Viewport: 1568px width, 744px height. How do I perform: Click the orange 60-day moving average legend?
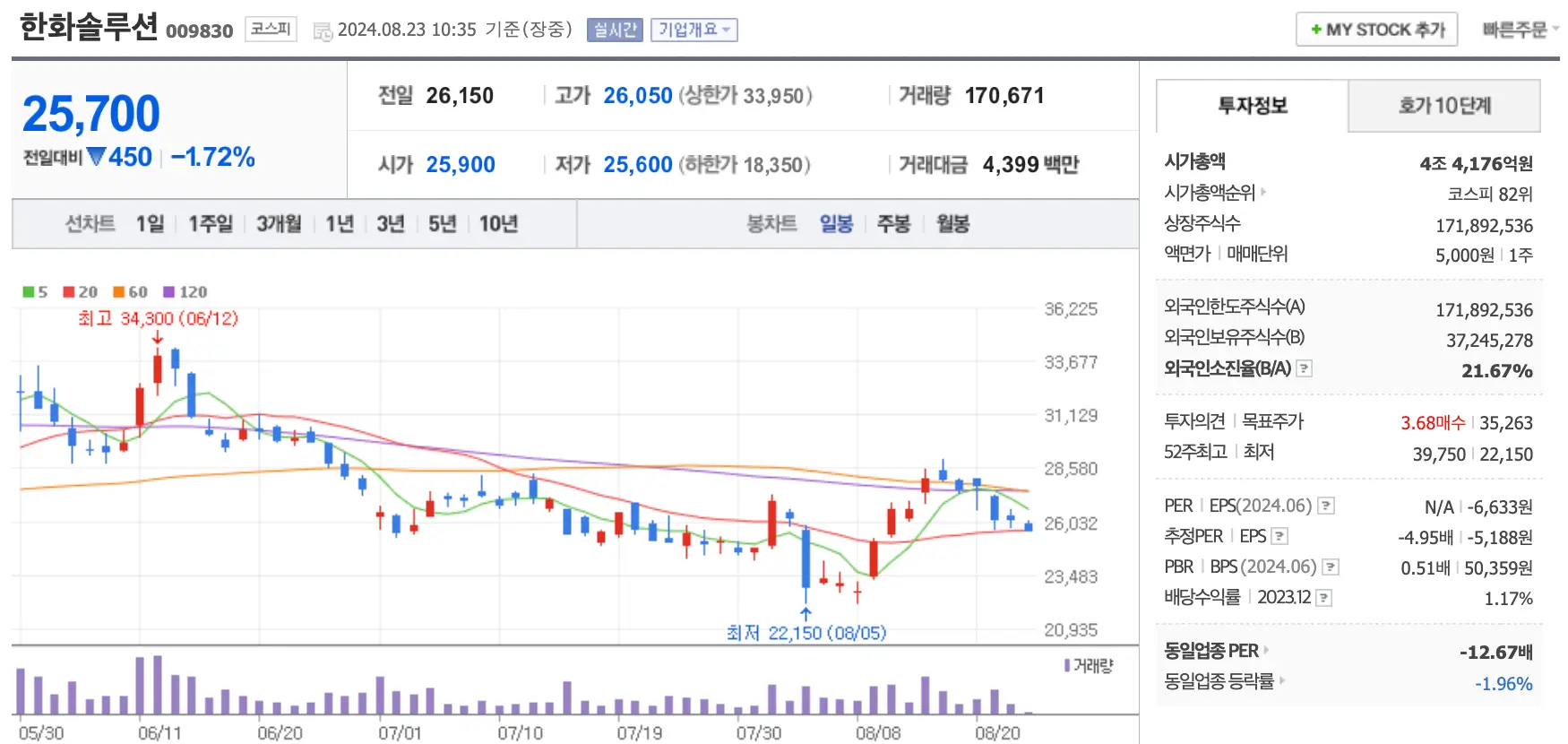click(131, 292)
